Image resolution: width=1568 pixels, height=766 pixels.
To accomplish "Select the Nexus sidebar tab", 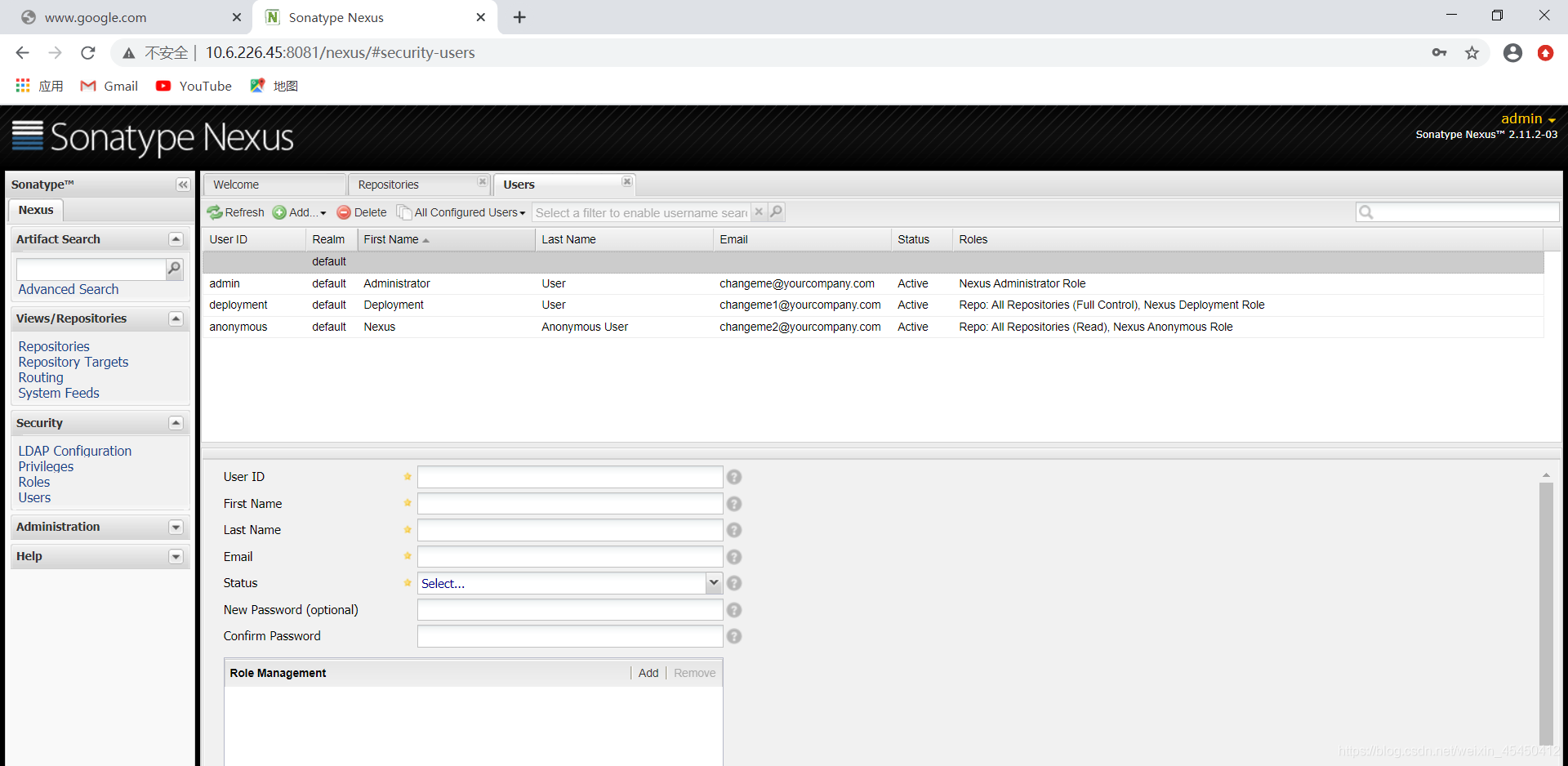I will [36, 210].
